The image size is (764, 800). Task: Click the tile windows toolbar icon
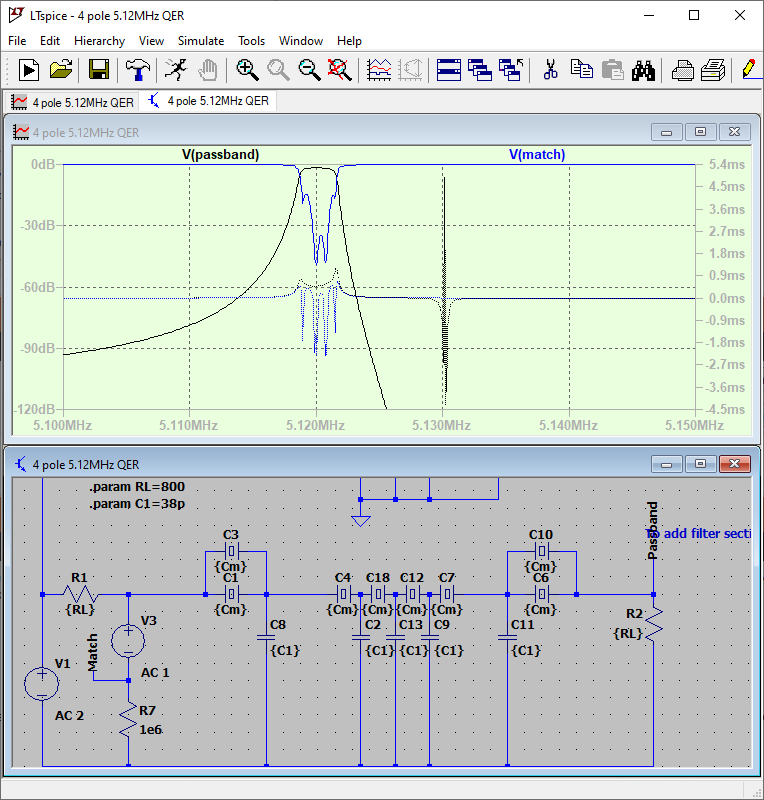point(449,69)
